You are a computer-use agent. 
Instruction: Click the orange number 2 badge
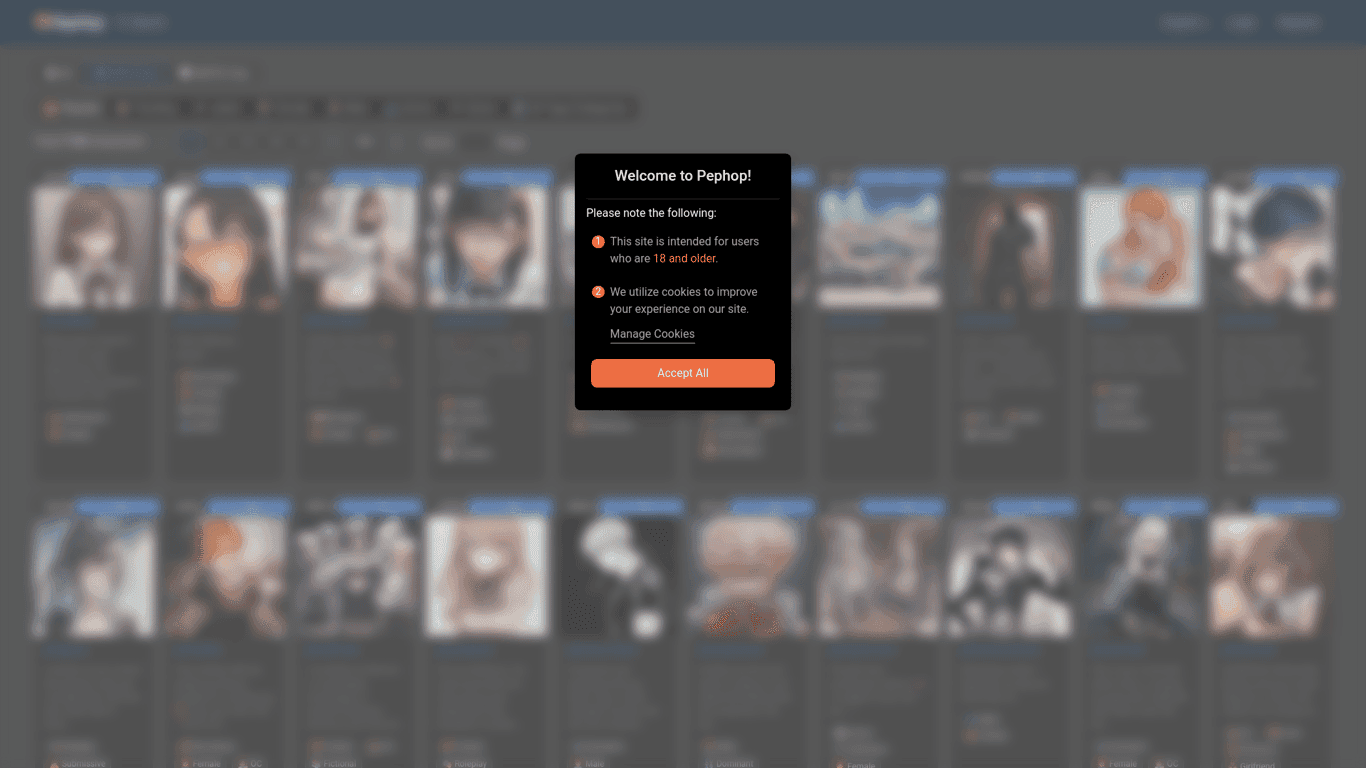click(598, 292)
